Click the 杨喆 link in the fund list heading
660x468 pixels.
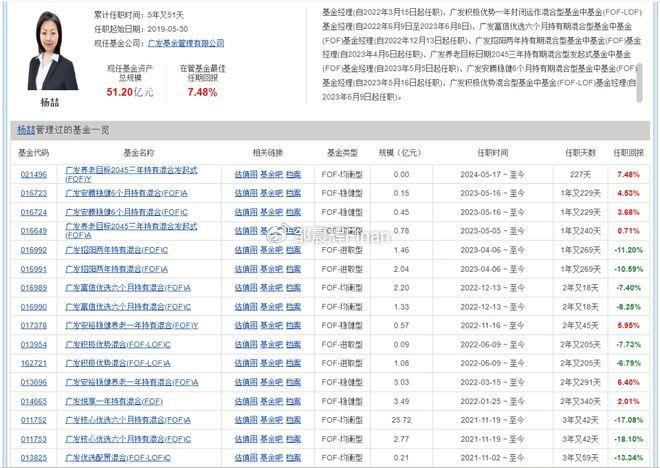tap(26, 130)
